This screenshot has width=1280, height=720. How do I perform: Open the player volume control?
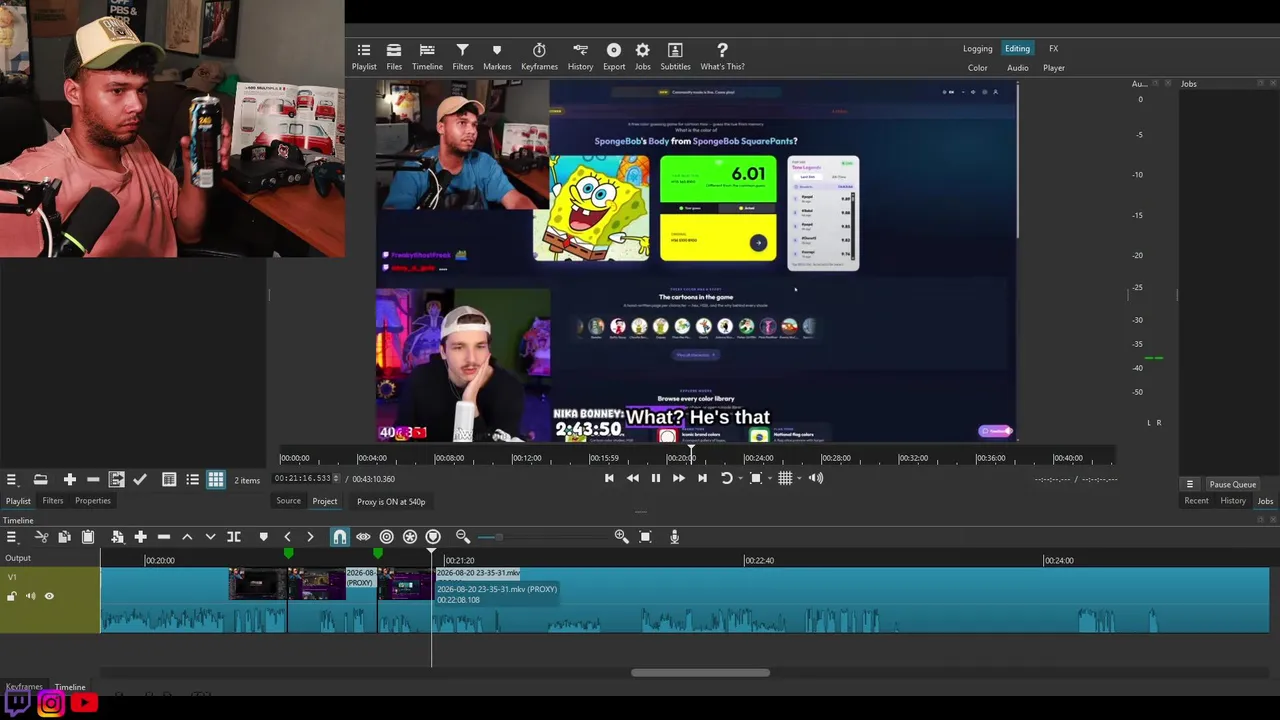coord(816,478)
